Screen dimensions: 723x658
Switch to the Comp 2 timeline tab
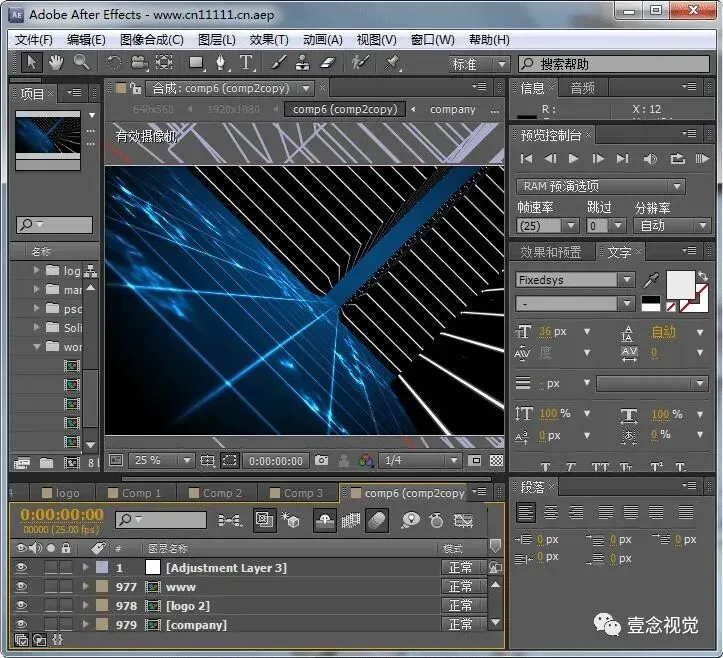pyautogui.click(x=222, y=493)
